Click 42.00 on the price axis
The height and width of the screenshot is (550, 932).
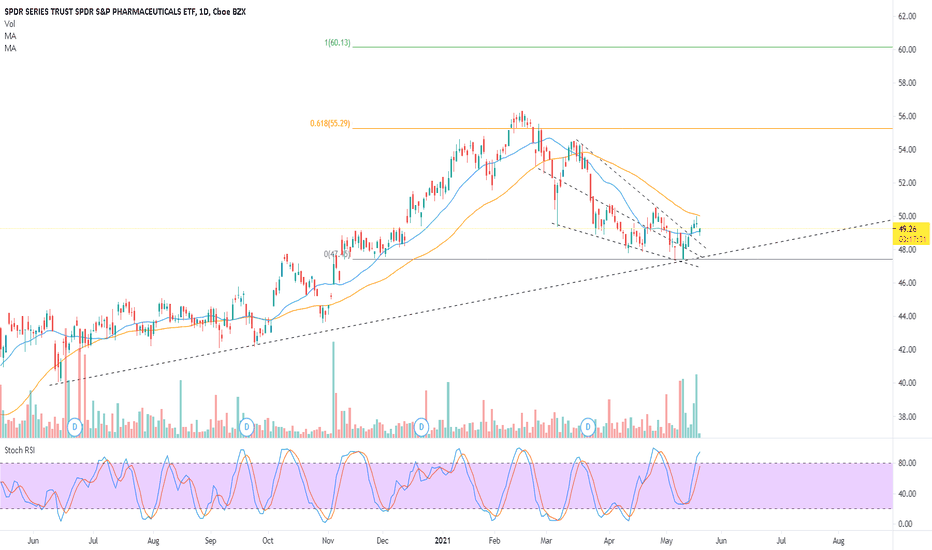point(907,350)
